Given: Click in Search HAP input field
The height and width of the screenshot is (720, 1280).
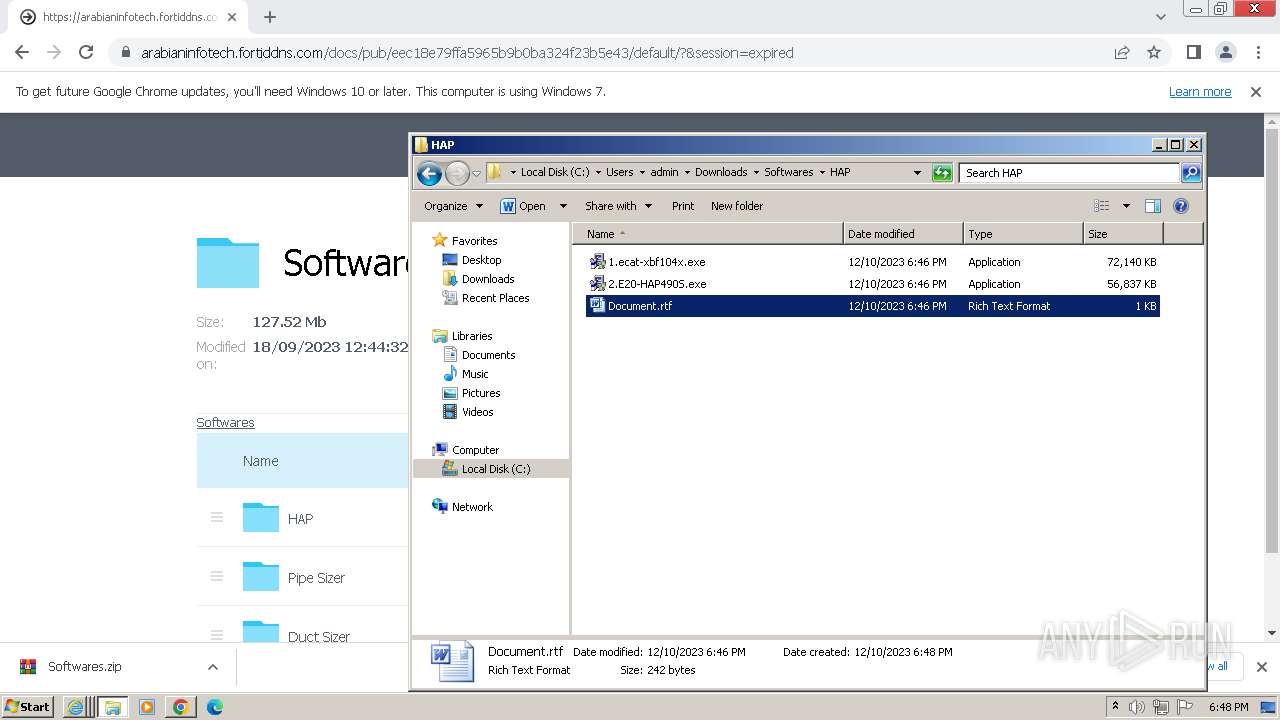Looking at the screenshot, I should click(x=1068, y=173).
